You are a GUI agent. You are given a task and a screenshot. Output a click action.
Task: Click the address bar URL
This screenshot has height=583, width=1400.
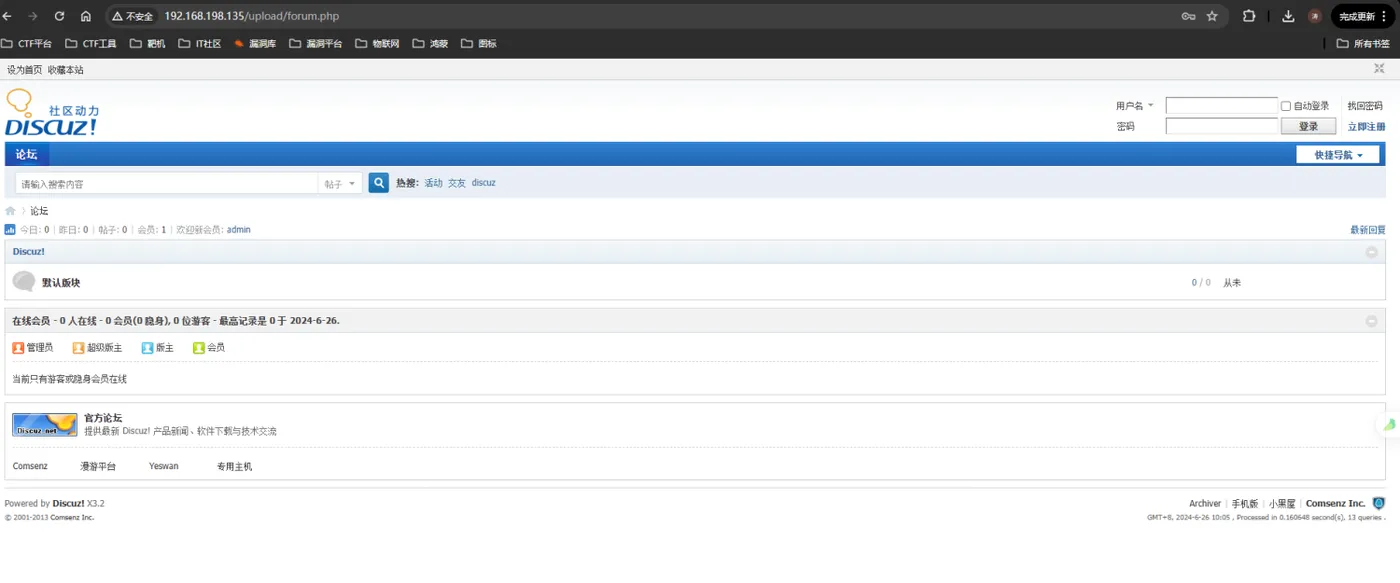tap(252, 16)
